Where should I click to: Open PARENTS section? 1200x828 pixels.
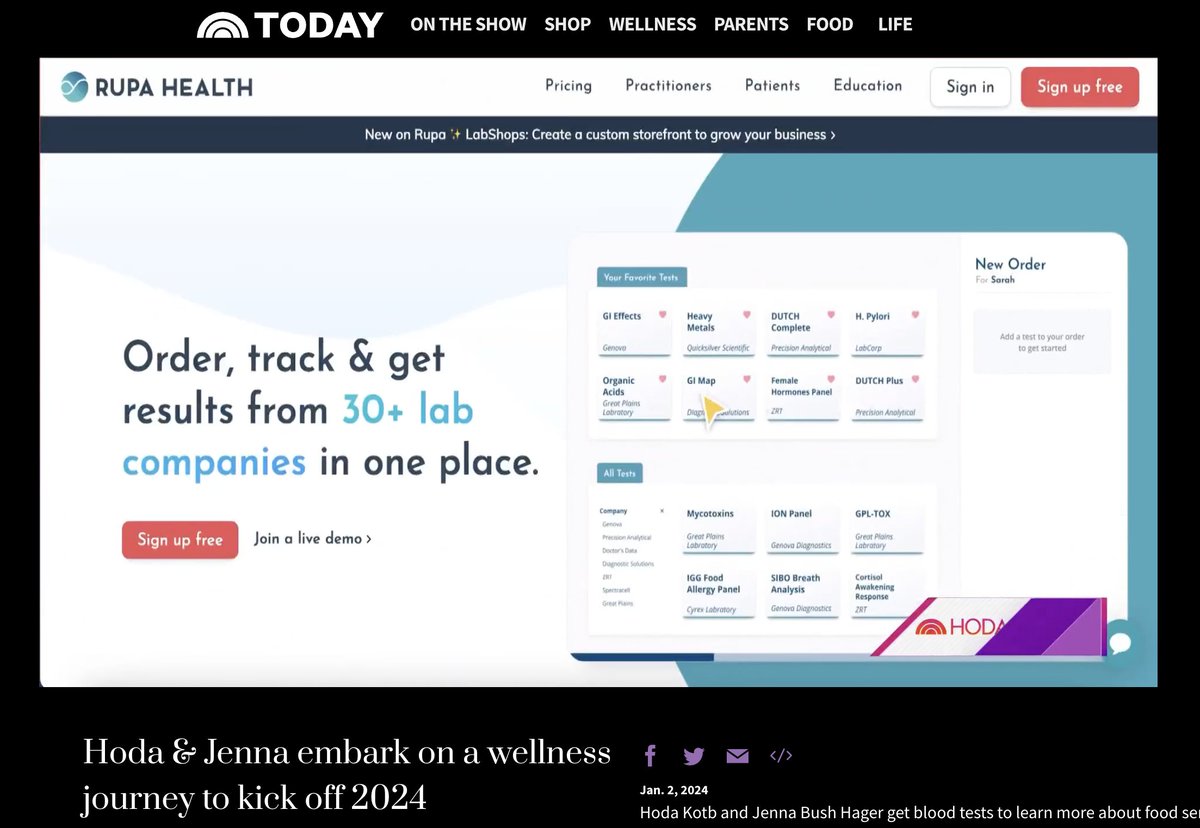click(x=751, y=24)
